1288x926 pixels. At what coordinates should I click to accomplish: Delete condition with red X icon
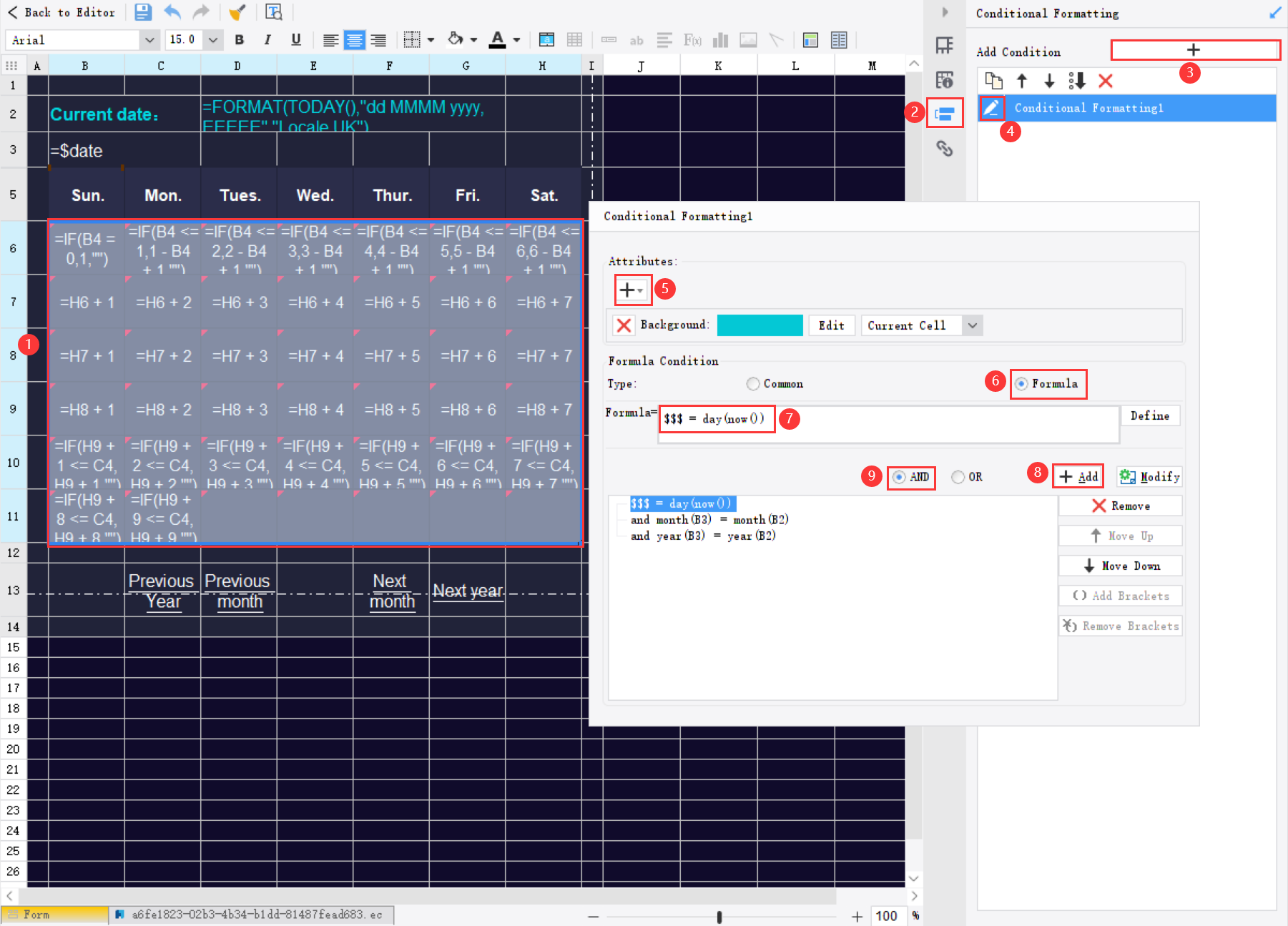coord(1106,81)
